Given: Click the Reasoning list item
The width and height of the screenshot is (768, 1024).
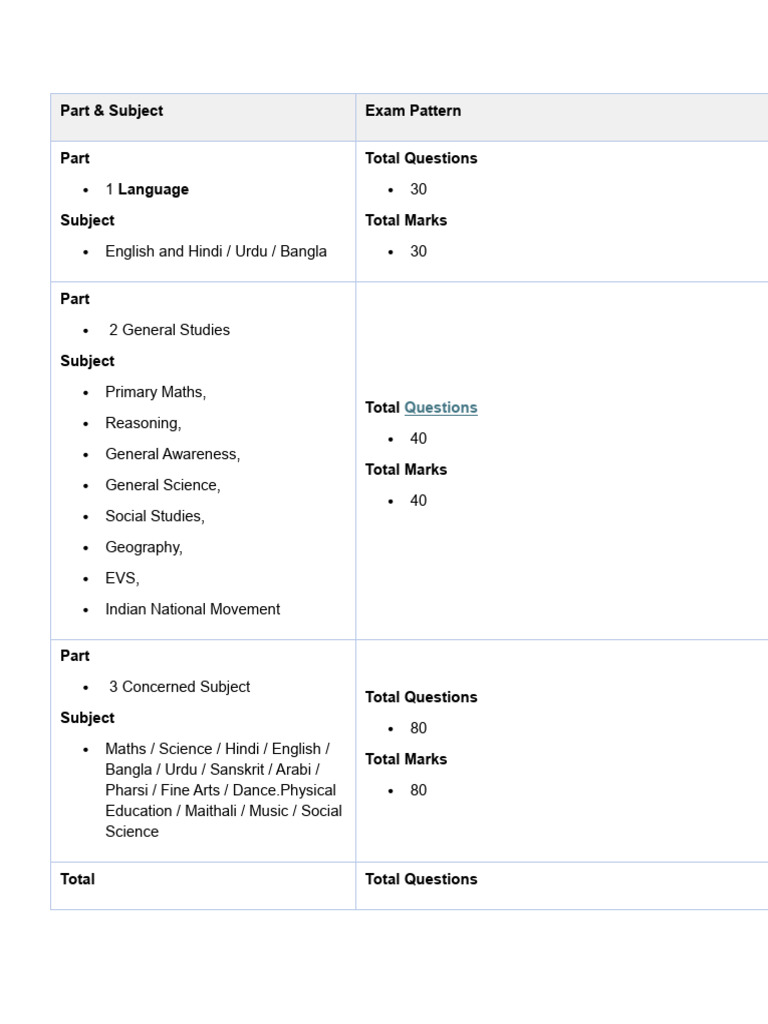Looking at the screenshot, I should click(143, 423).
